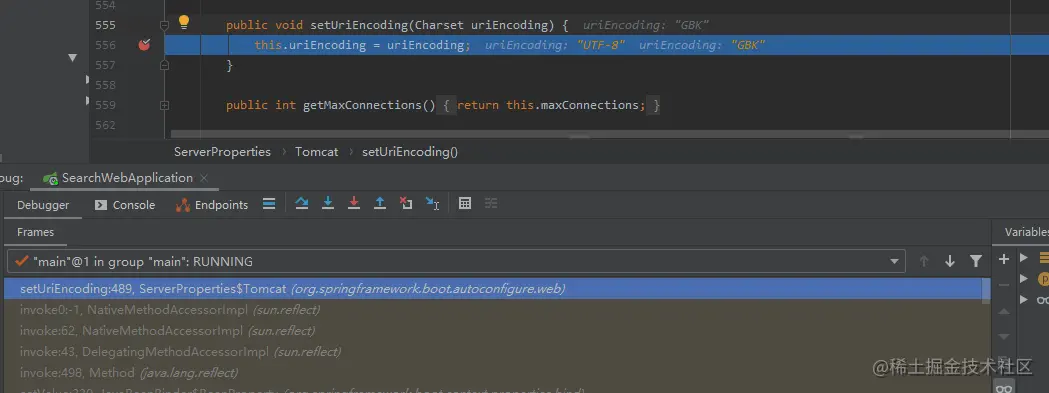This screenshot has height=393, width=1049.
Task: Select the Frames panel tab
Action: [35, 232]
